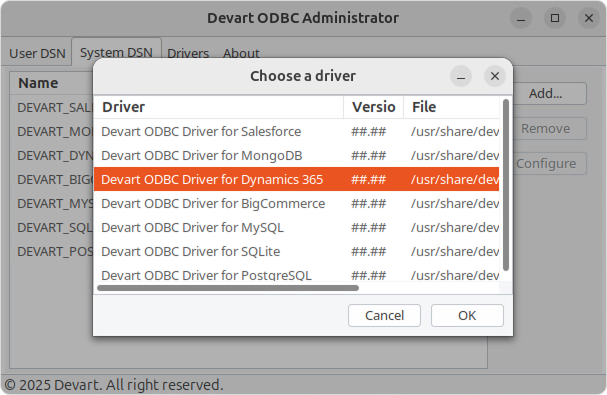The height and width of the screenshot is (395, 607).
Task: Select Devart ODBC Driver for BigCommerce
Action: [x=297, y=203]
